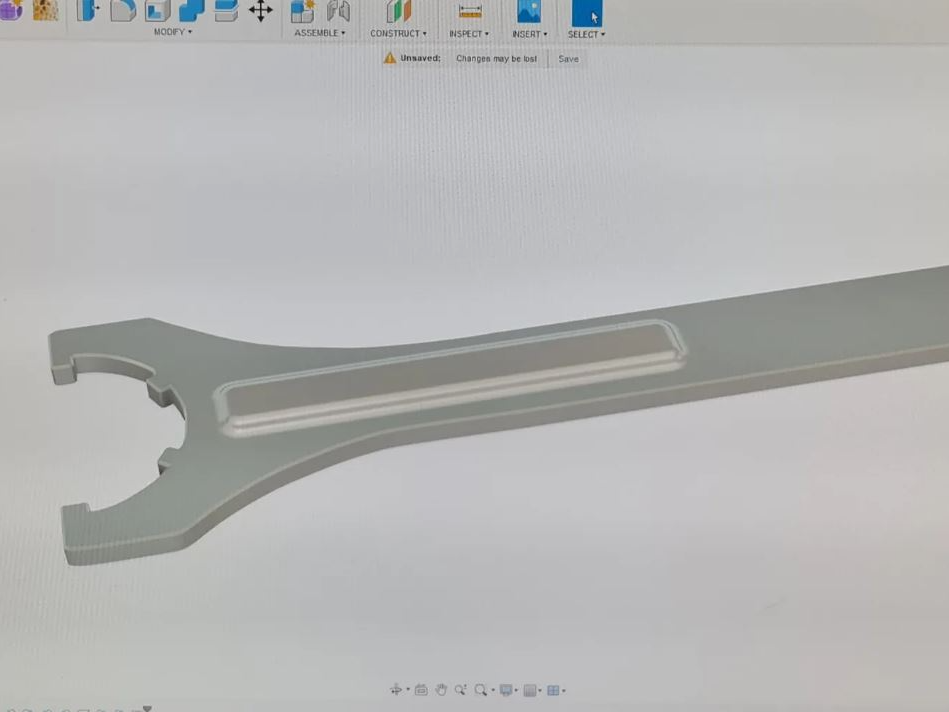Click the New Component icon

click(302, 11)
